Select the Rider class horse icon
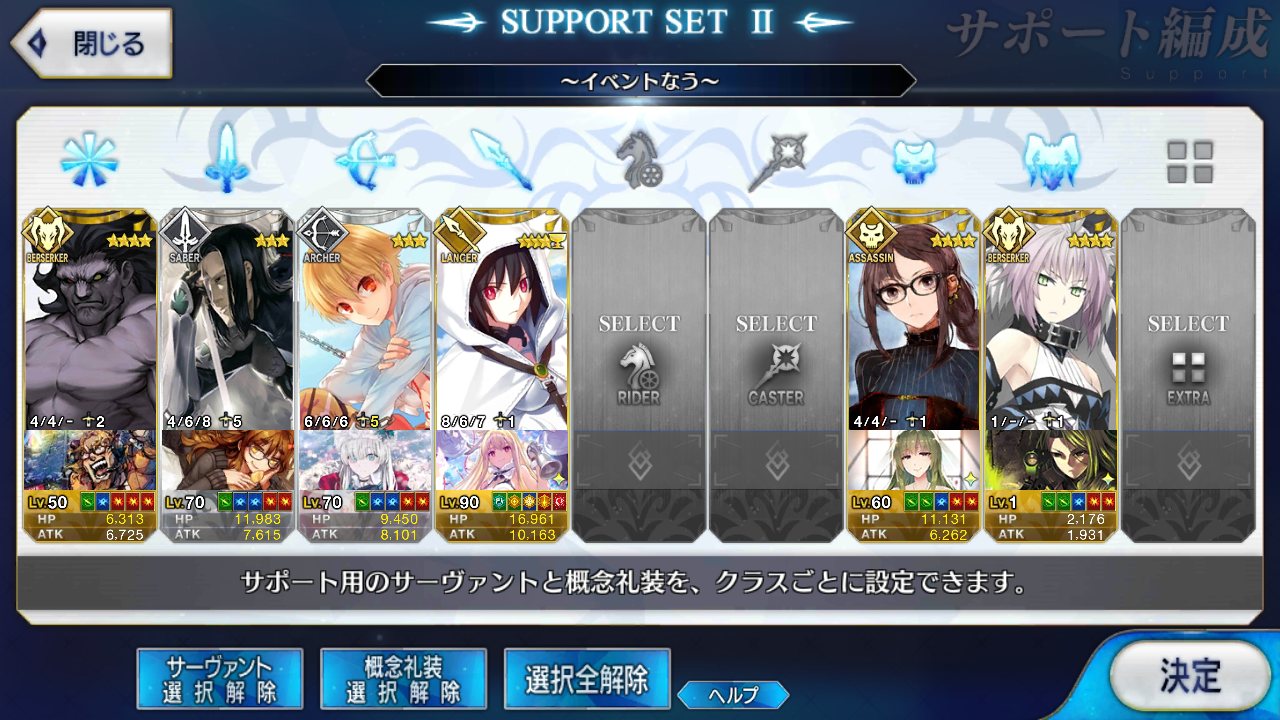1280x720 pixels. [x=639, y=159]
